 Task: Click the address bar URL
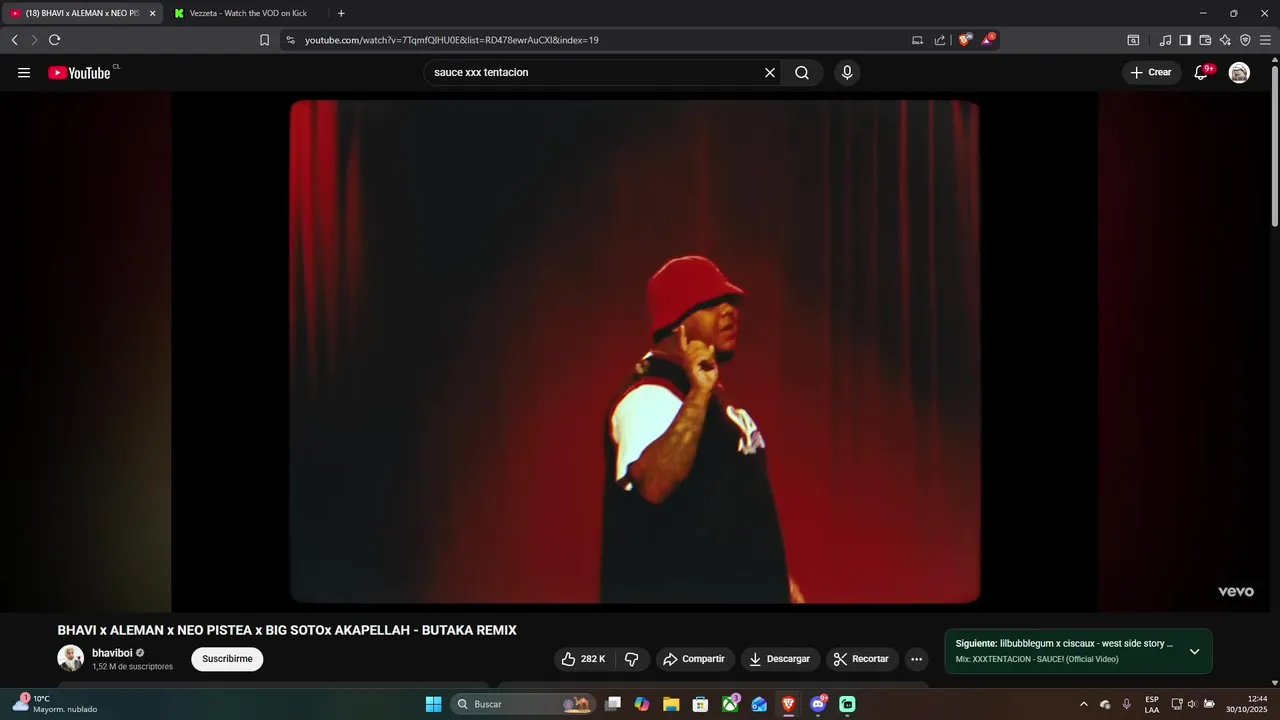tap(452, 40)
